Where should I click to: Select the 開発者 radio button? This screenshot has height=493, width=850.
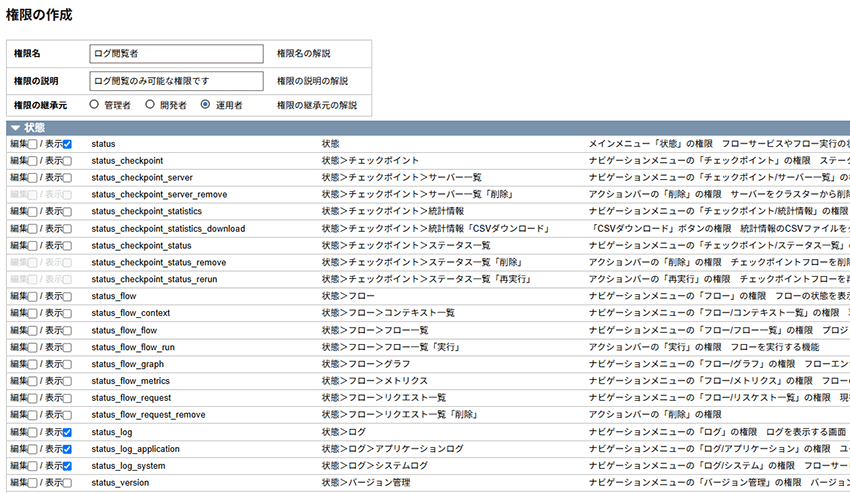151,104
